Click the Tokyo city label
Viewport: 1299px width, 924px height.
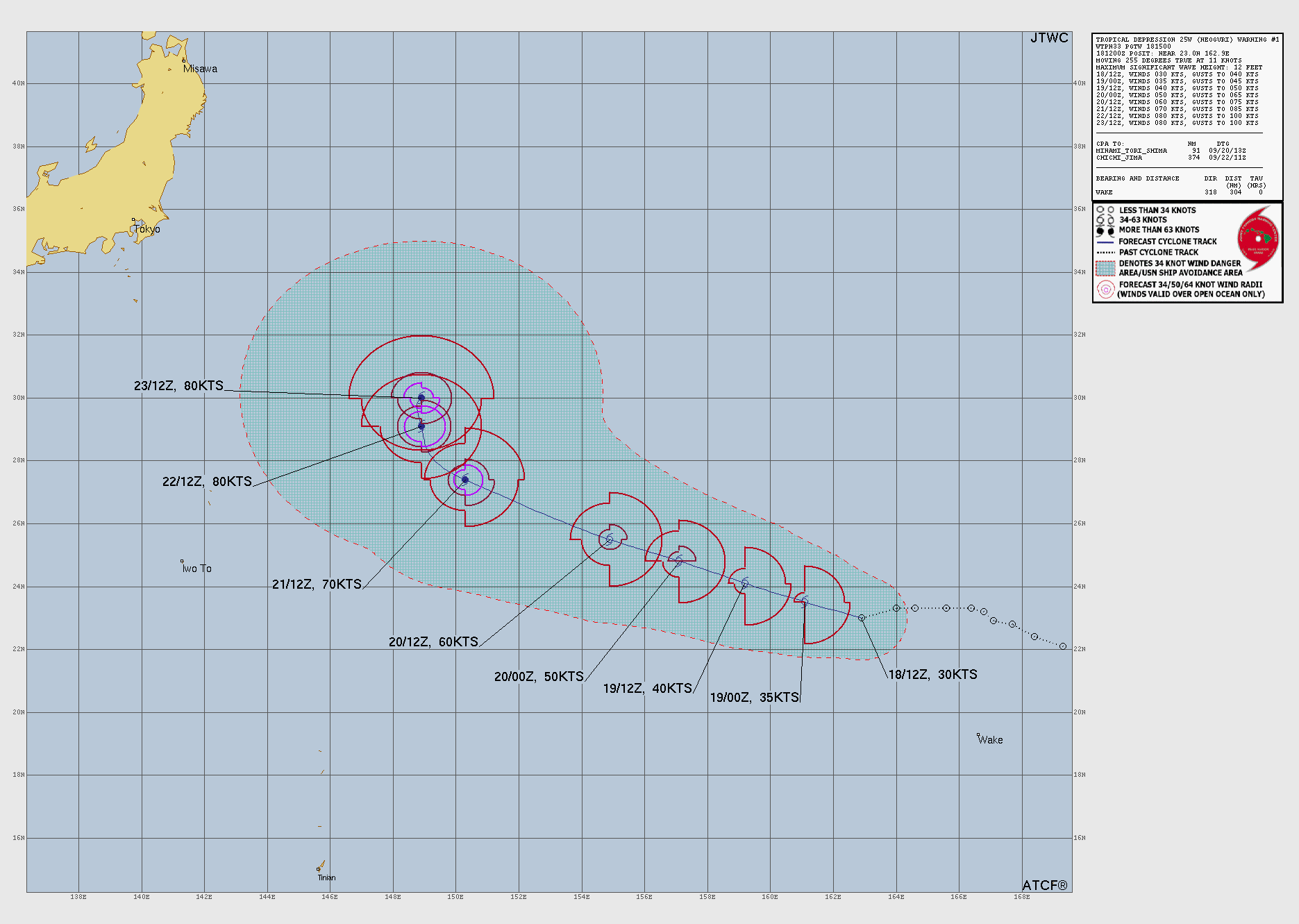(x=146, y=229)
